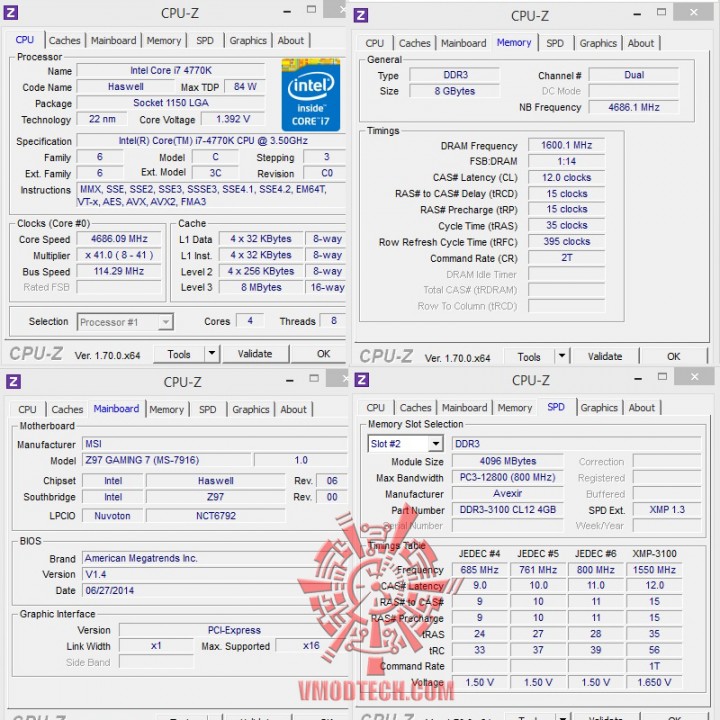Select the SPD tab in the CPU window
The image size is (720, 720).
[205, 40]
